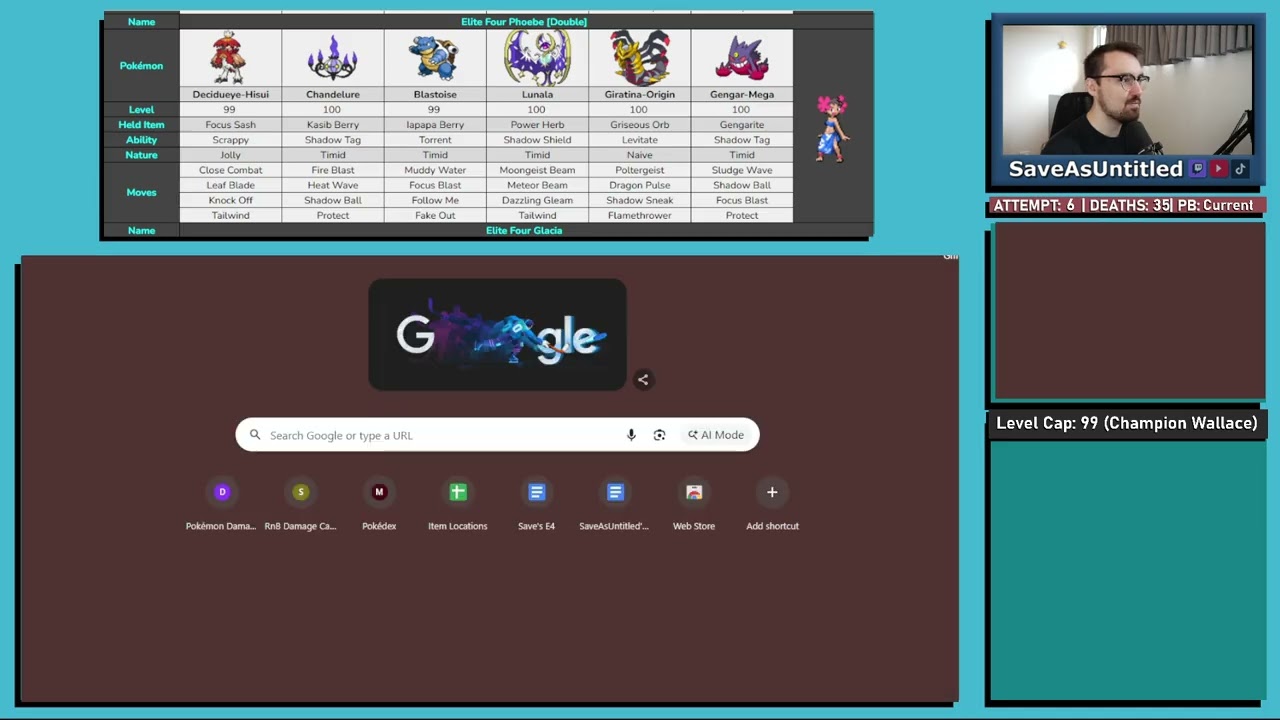Select the Meteor Beam move cell
Viewport: 1280px width, 720px height.
coord(537,185)
